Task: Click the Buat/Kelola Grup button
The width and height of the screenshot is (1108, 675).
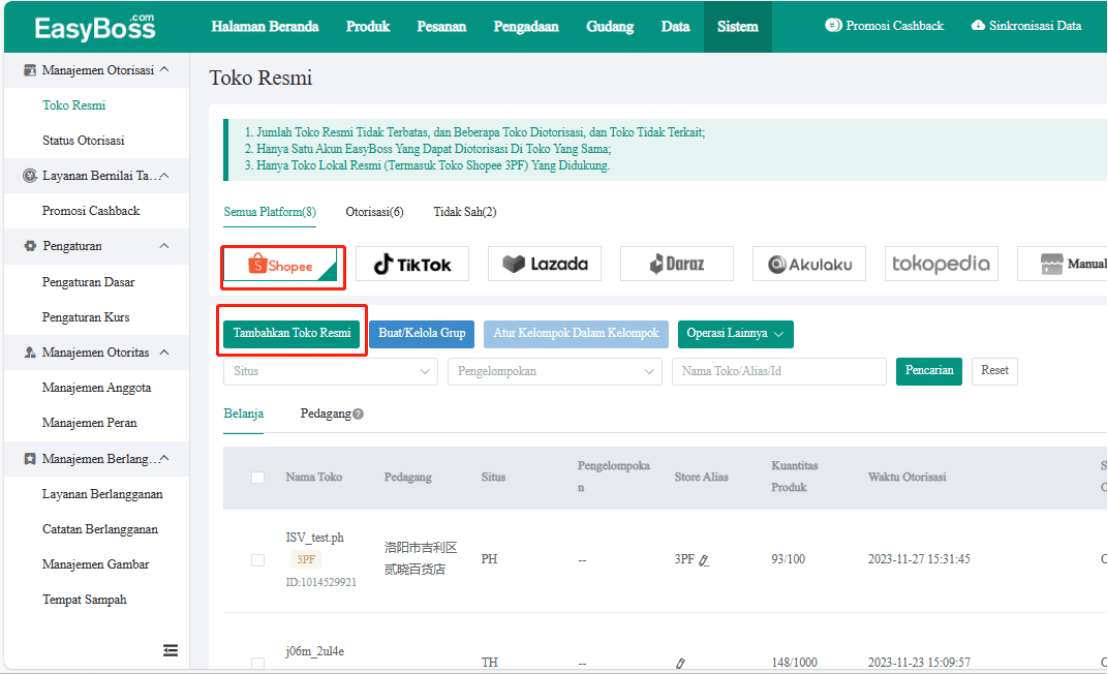Action: [422, 333]
